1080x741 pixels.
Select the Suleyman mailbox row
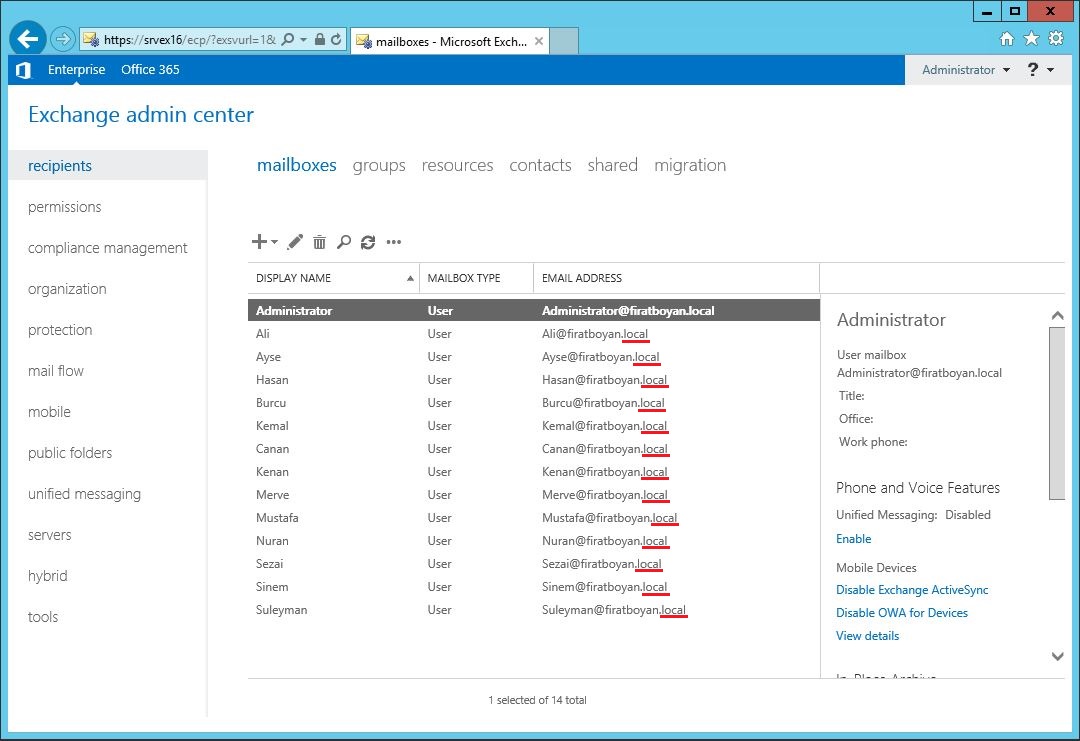tap(534, 610)
